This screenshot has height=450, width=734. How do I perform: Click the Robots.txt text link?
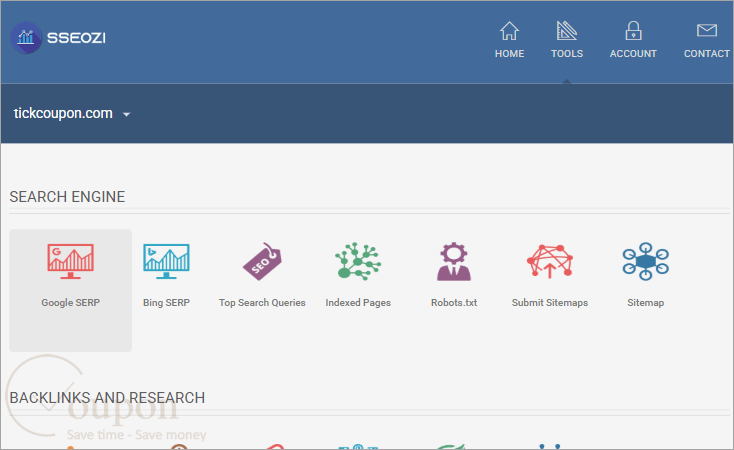tap(454, 302)
